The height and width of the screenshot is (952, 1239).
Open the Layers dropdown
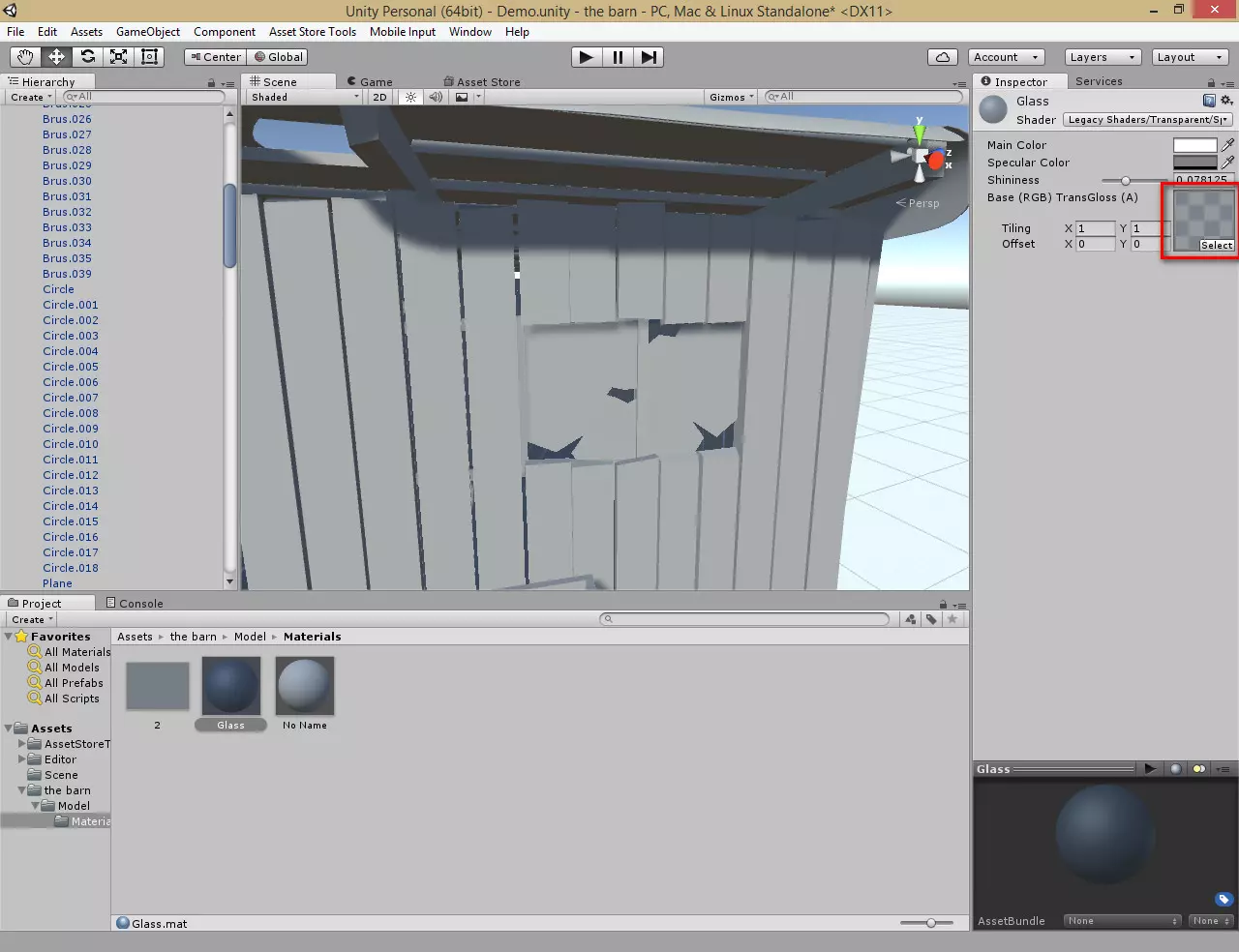click(1102, 57)
